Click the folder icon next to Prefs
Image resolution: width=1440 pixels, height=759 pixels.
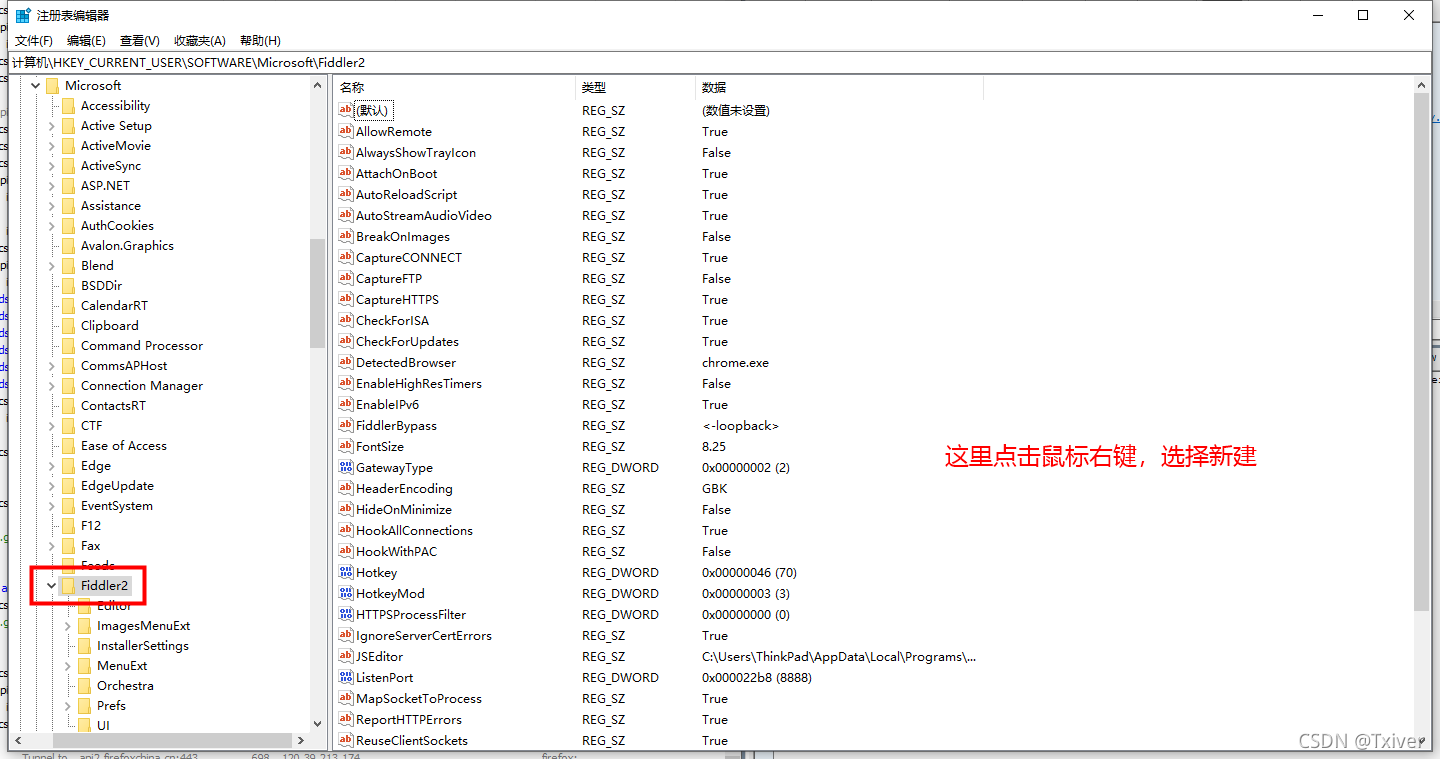pyautogui.click(x=84, y=705)
